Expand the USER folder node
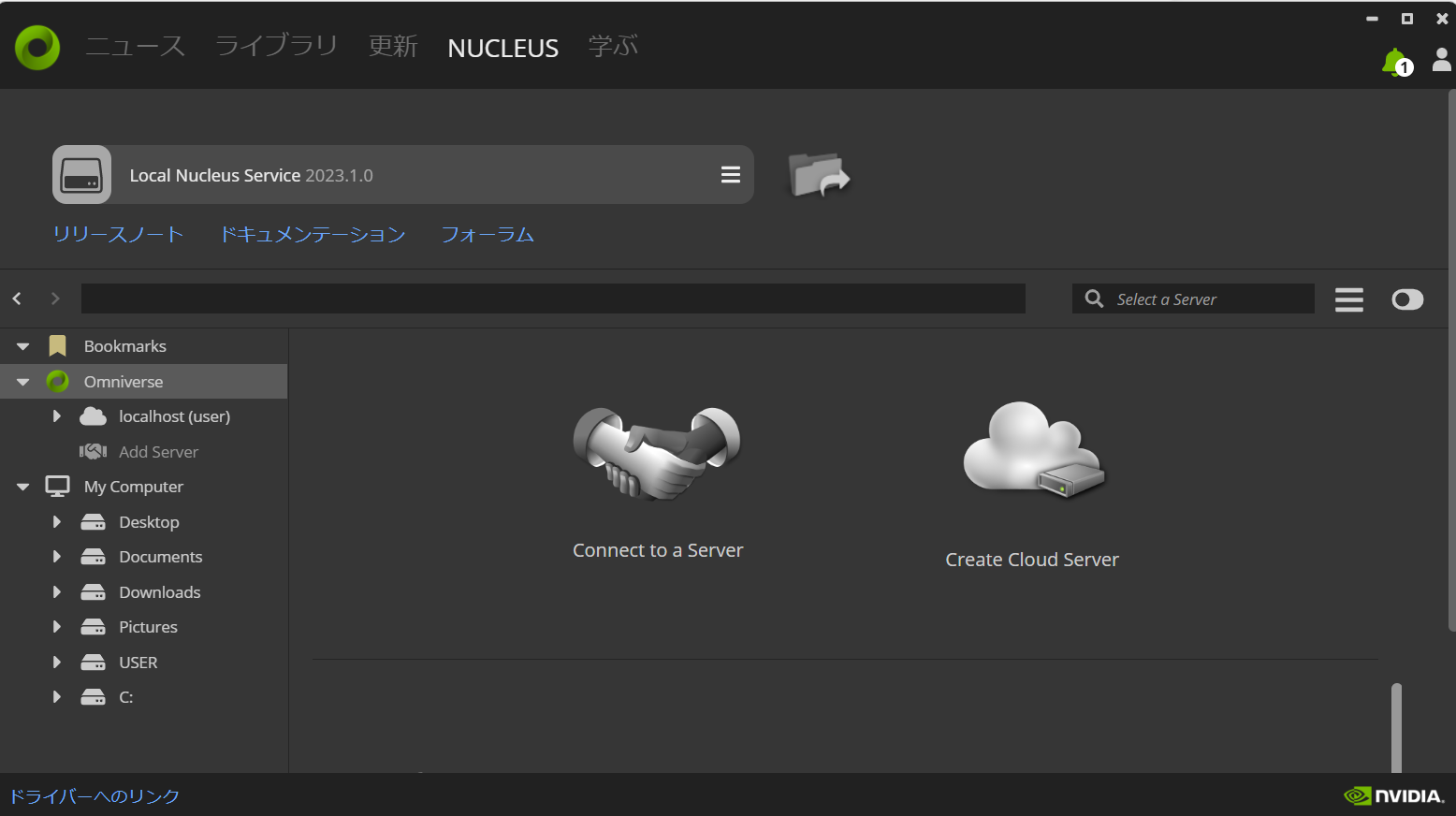The width and height of the screenshot is (1456, 816). tap(56, 663)
